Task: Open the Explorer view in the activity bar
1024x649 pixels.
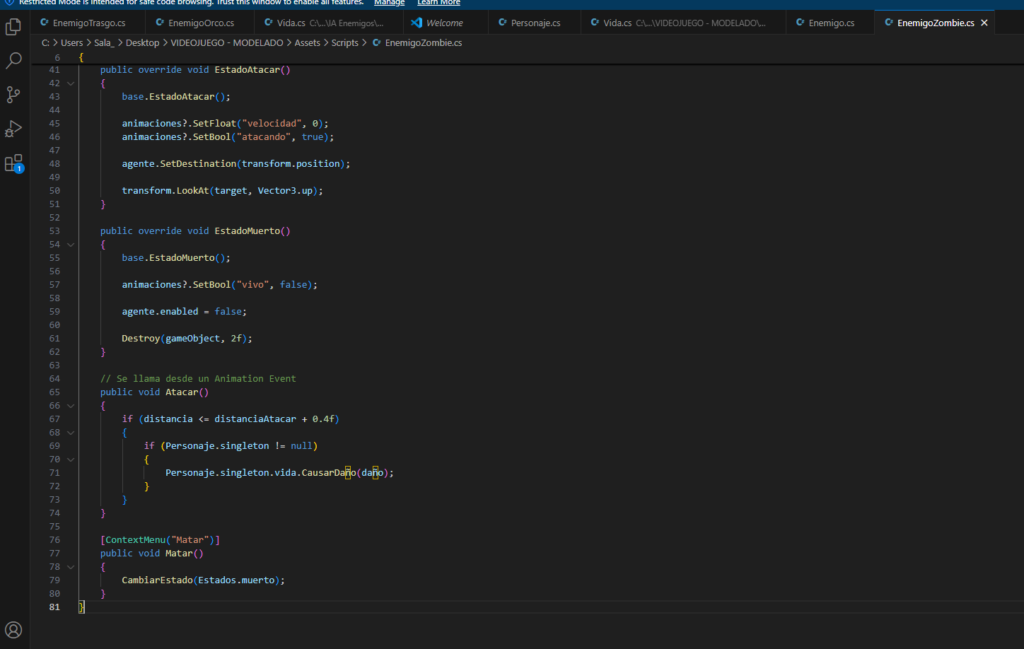Action: tap(14, 27)
